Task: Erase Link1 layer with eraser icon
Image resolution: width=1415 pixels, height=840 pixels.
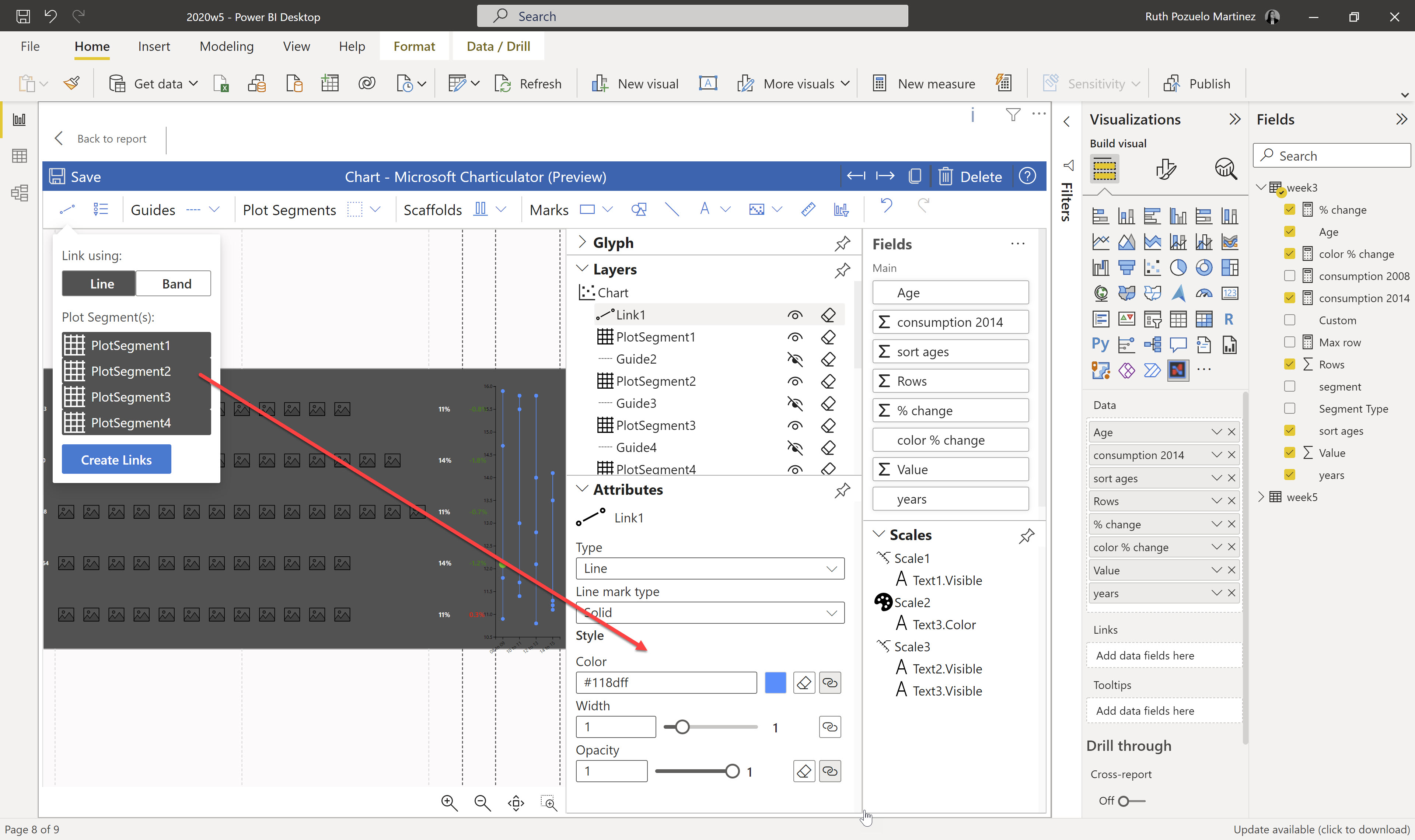Action: (x=828, y=315)
